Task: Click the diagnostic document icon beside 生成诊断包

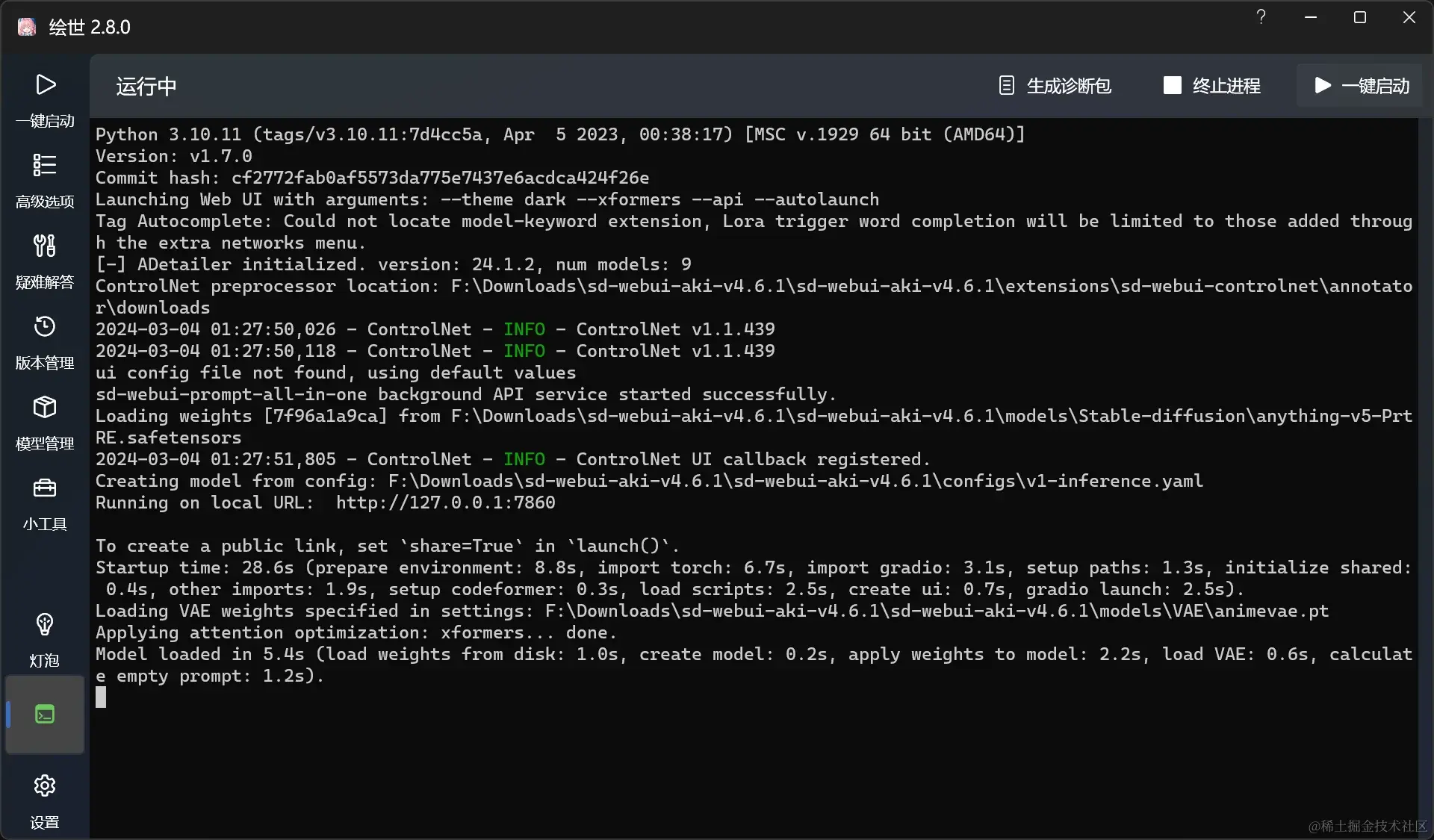Action: click(x=1008, y=85)
